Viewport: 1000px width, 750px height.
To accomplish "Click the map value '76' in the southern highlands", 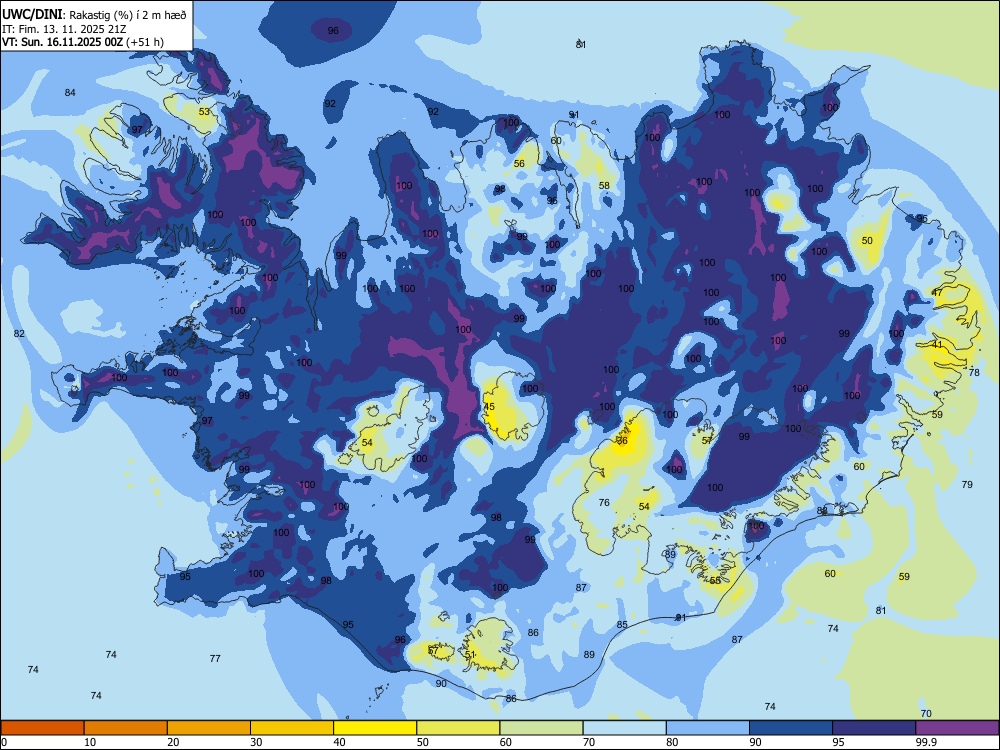I will tap(604, 503).
